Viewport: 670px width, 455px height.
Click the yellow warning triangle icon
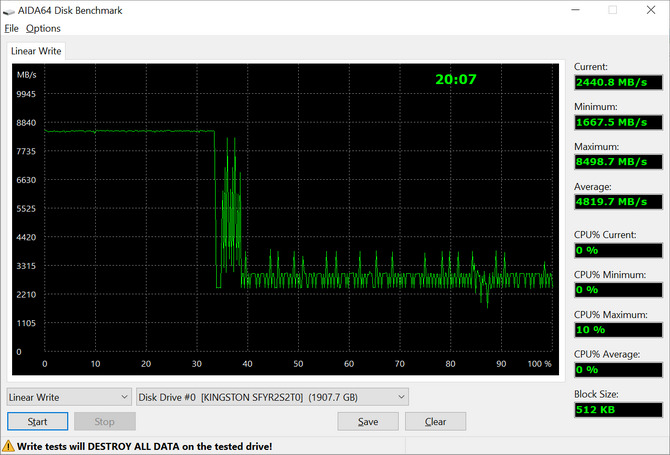8,446
